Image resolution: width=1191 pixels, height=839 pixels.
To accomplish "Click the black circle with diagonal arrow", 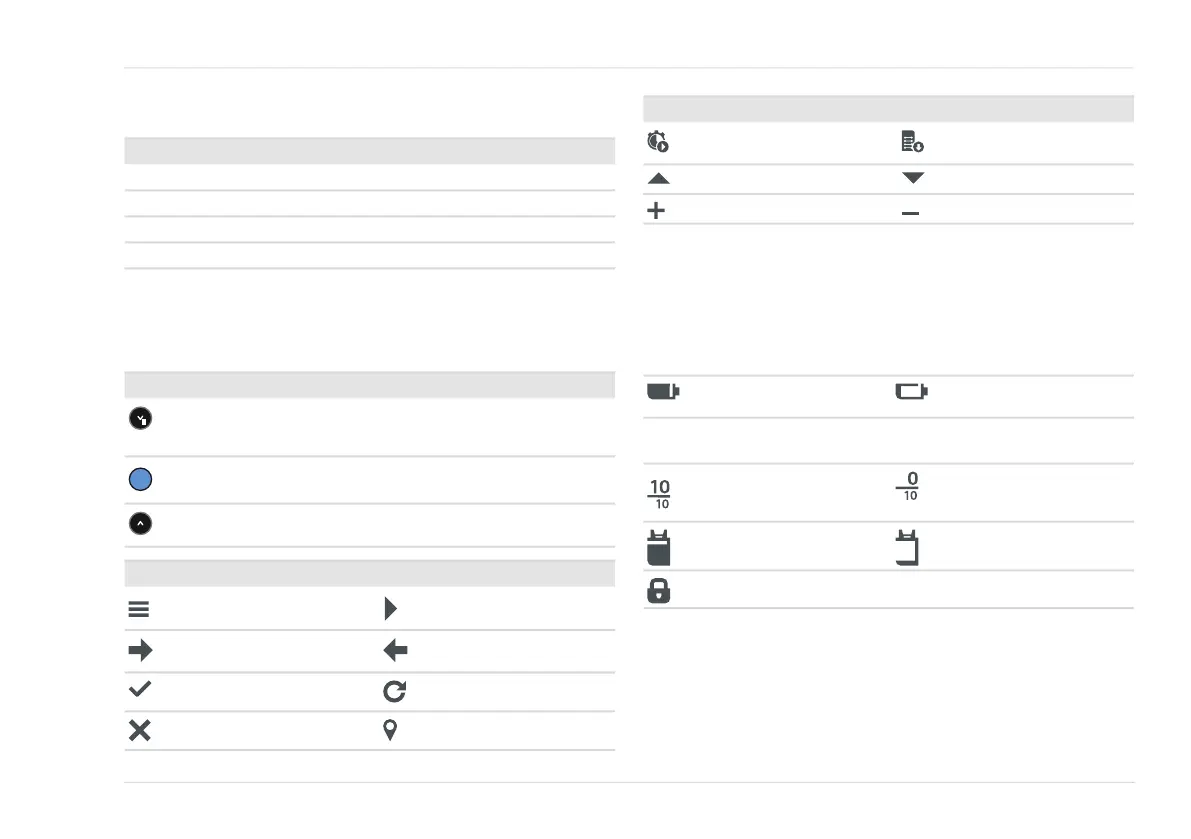I will (x=141, y=418).
